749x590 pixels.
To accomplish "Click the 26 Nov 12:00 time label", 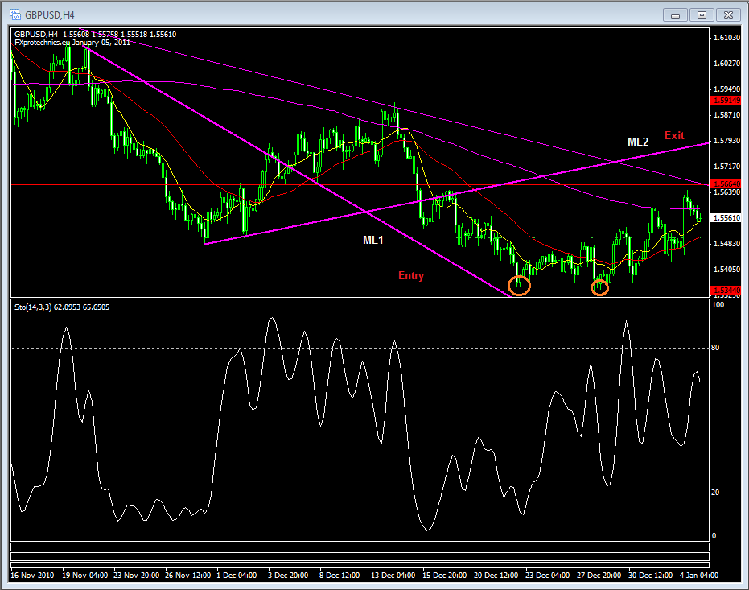I will [188, 575].
